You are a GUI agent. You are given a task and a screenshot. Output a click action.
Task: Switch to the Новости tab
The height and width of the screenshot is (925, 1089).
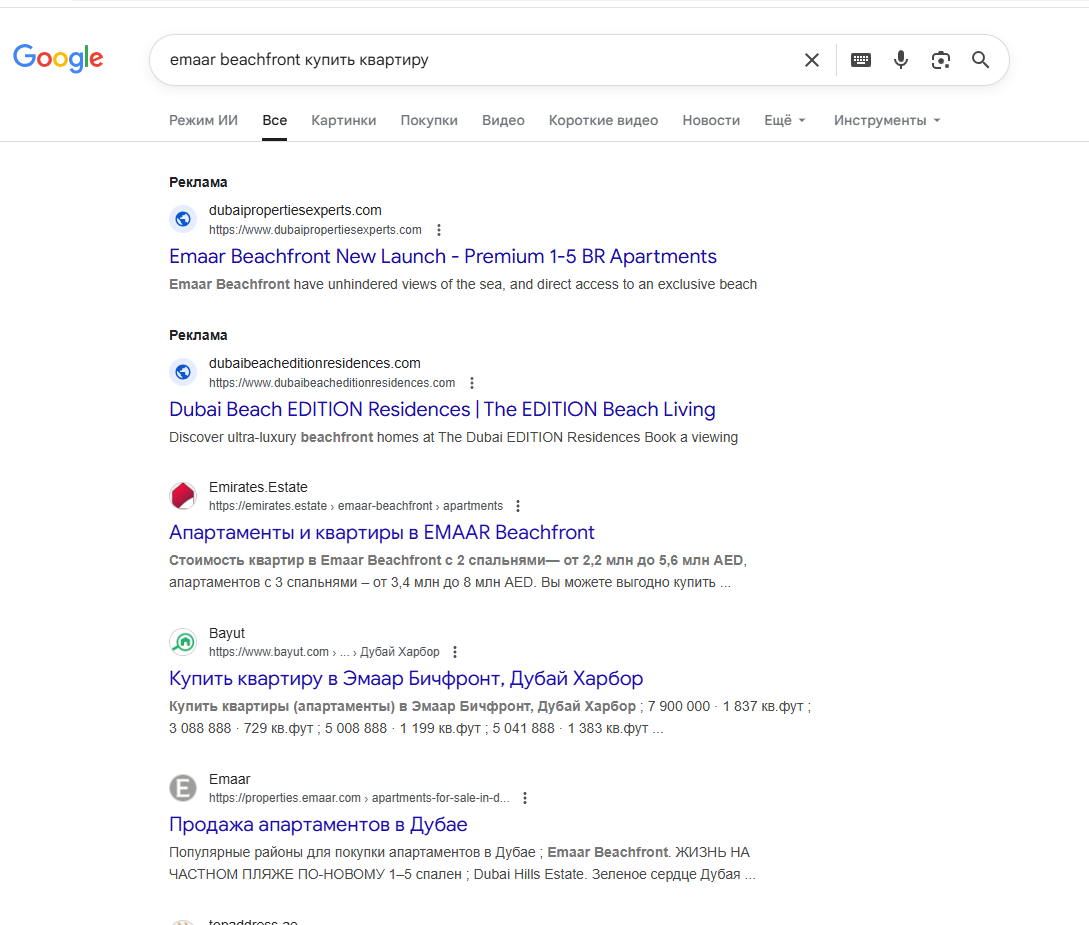coord(711,120)
